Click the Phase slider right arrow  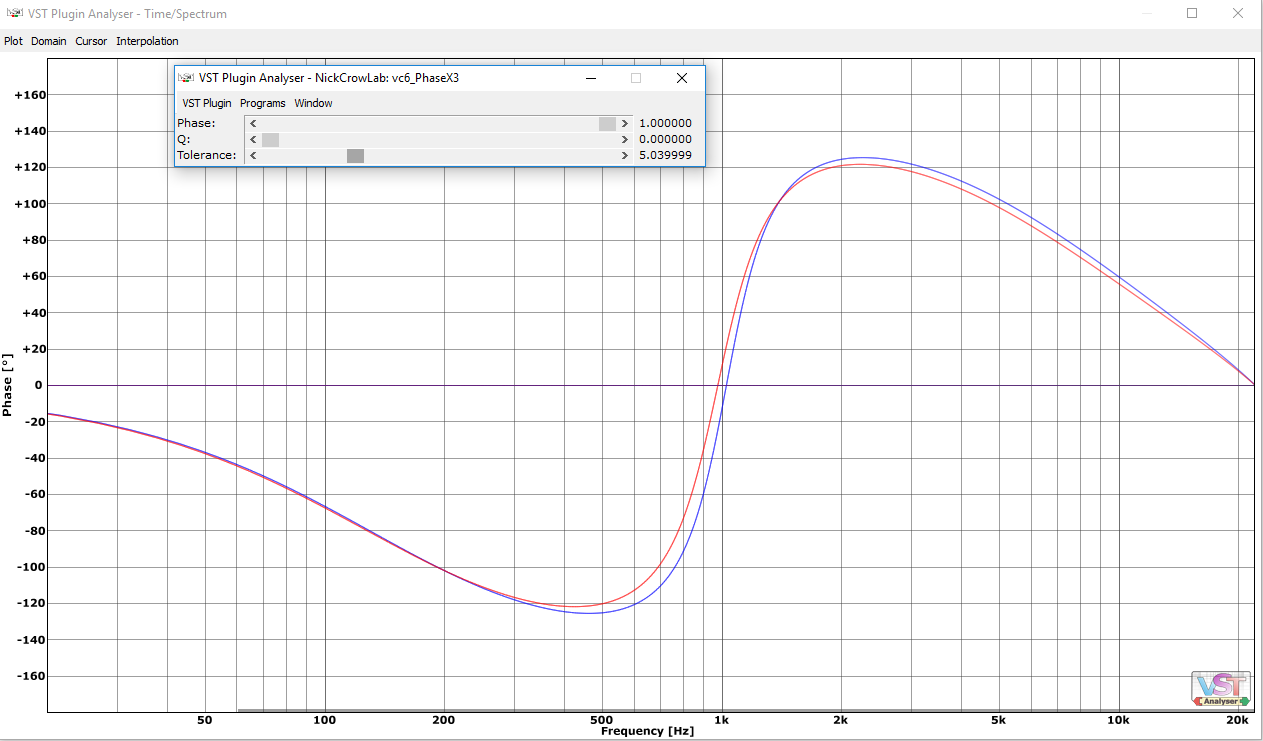[x=625, y=124]
